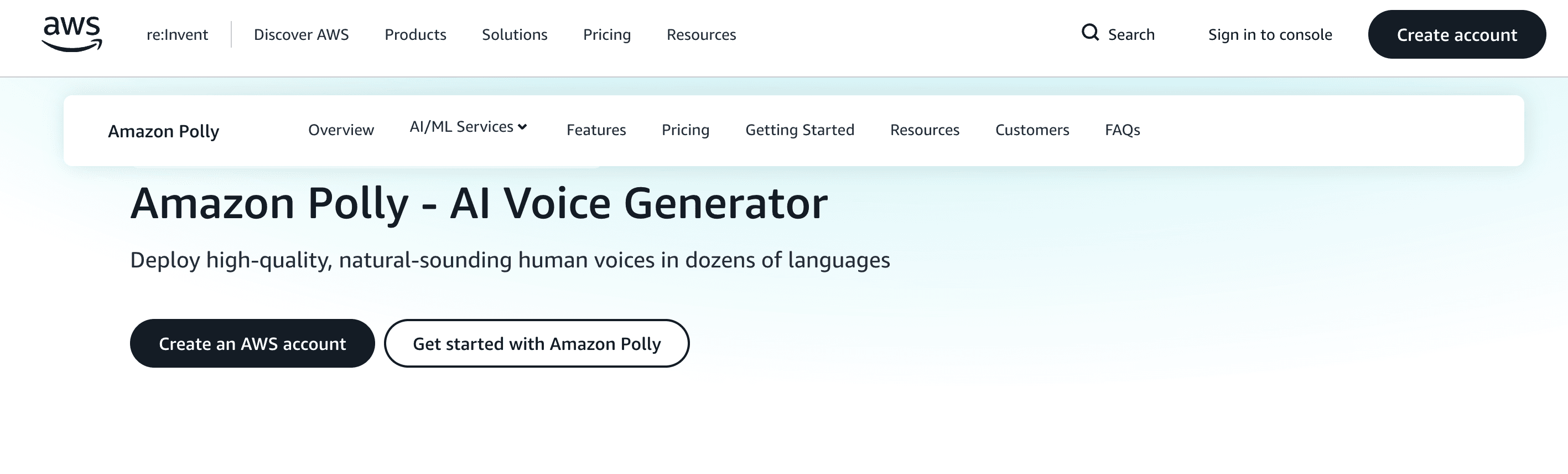The height and width of the screenshot is (474, 1568).
Task: Click the AWS logo icon
Action: coord(72,34)
